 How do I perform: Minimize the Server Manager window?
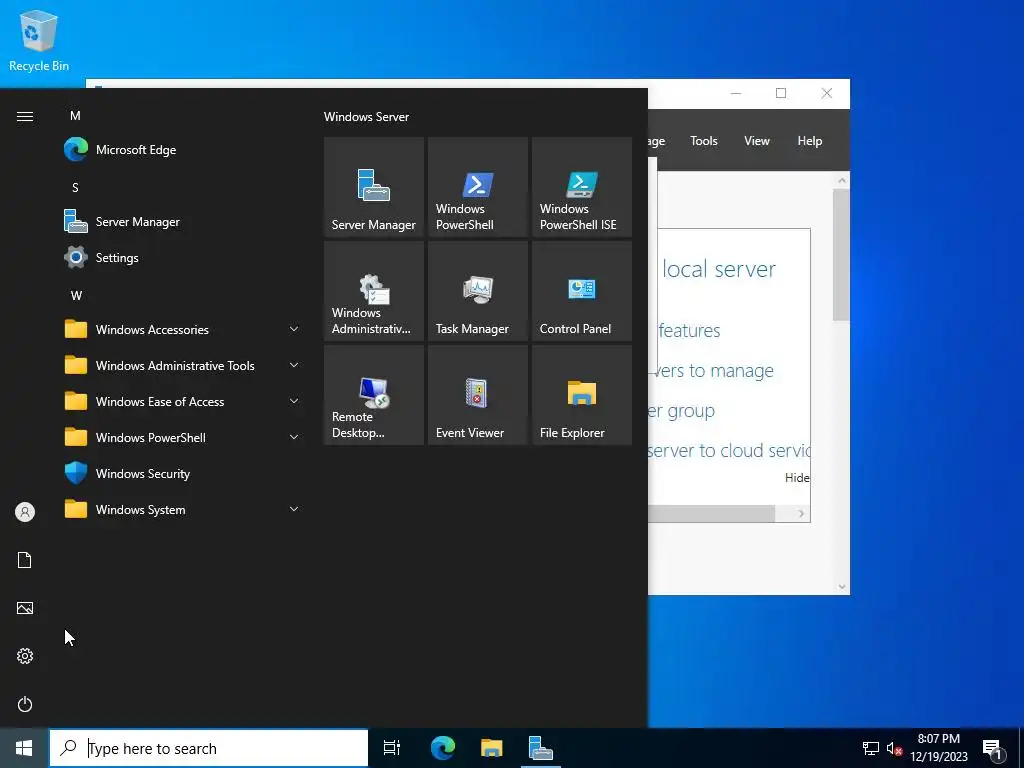tap(736, 93)
